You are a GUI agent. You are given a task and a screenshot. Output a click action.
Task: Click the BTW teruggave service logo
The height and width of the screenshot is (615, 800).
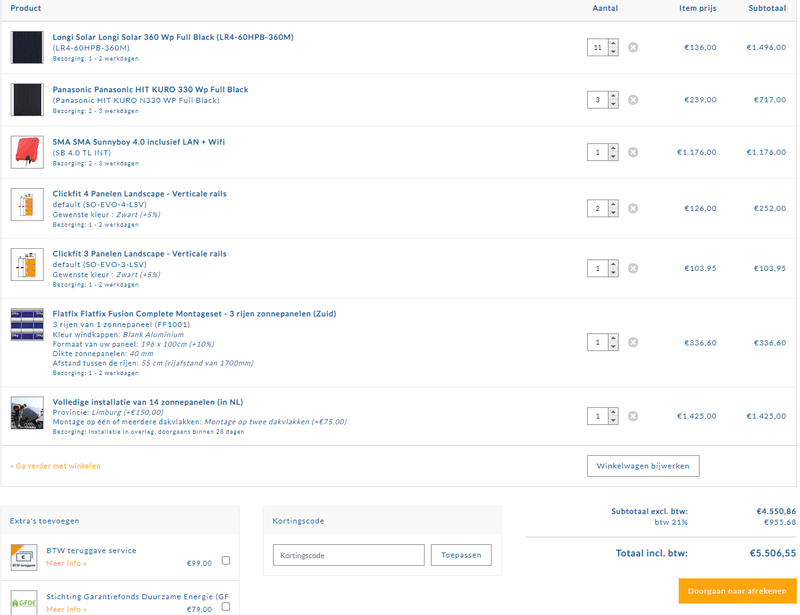coord(22,556)
